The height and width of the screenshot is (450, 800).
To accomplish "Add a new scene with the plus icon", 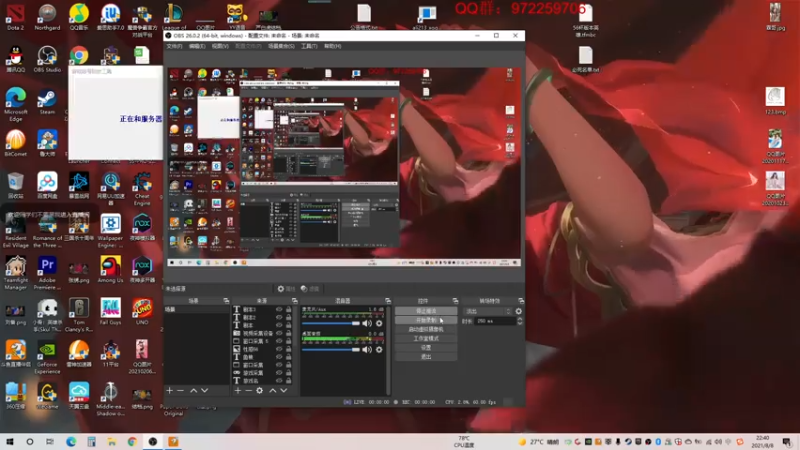I will (169, 390).
